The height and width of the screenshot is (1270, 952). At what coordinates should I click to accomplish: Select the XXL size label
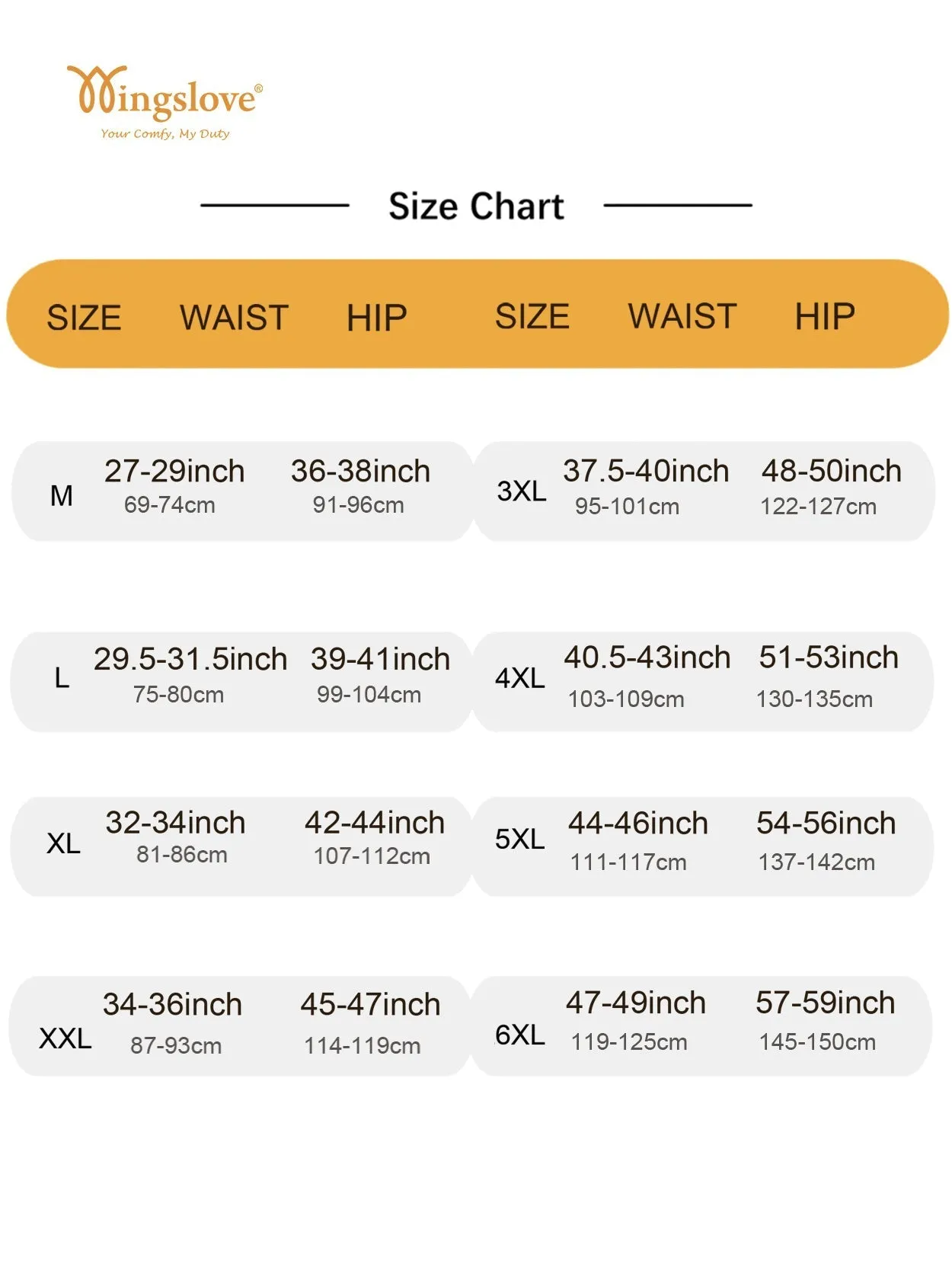(x=65, y=1038)
